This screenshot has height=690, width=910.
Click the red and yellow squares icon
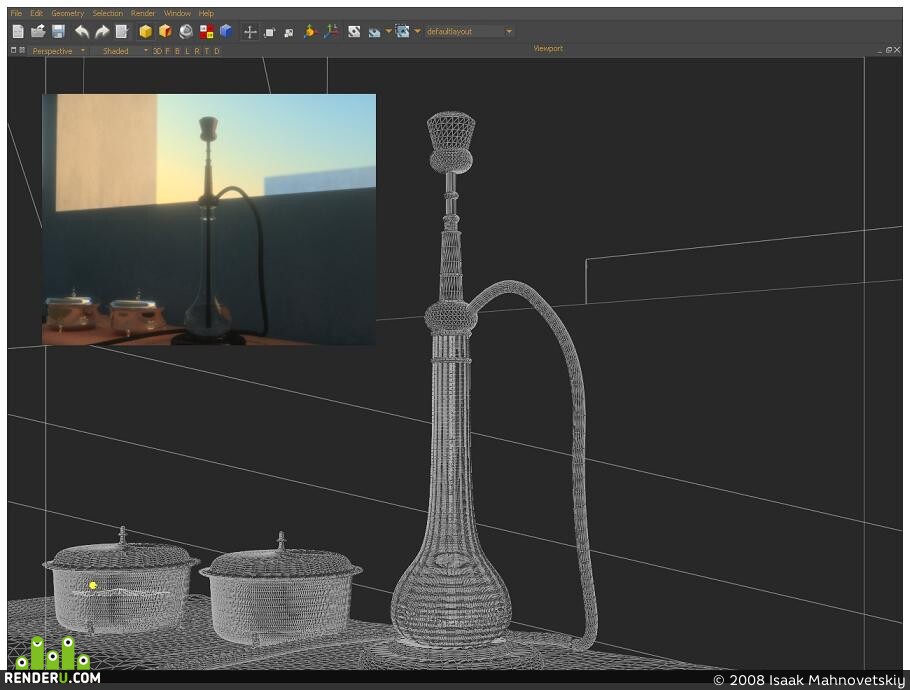[x=207, y=31]
